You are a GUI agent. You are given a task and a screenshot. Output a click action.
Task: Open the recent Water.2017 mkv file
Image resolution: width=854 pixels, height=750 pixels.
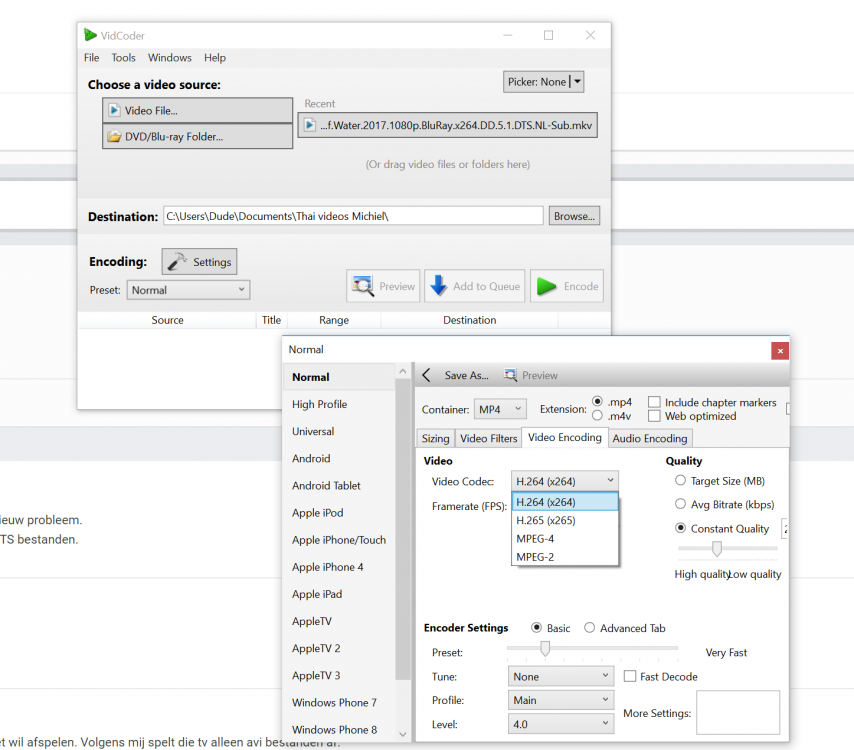point(448,125)
